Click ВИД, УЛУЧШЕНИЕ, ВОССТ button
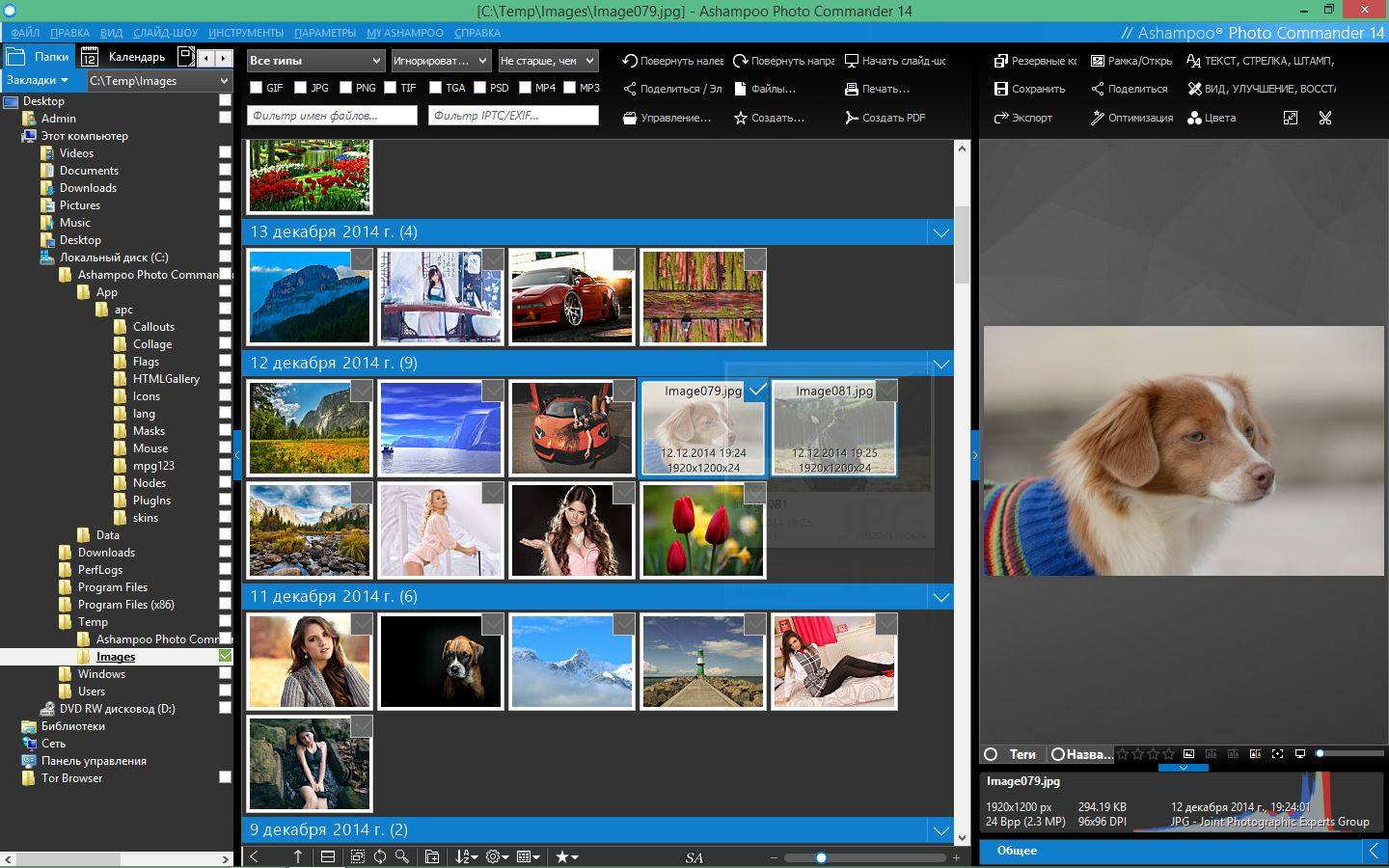The width and height of the screenshot is (1389, 868). (1261, 89)
